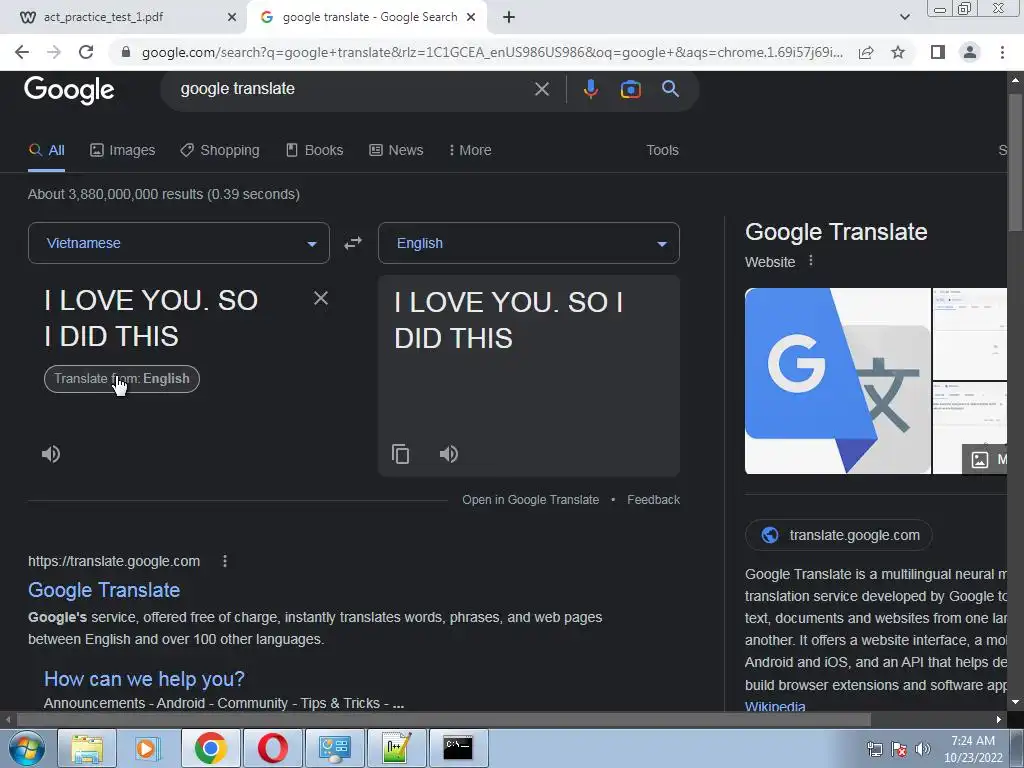Click Translate from: English suggestion
Viewport: 1024px width, 768px height.
[121, 379]
